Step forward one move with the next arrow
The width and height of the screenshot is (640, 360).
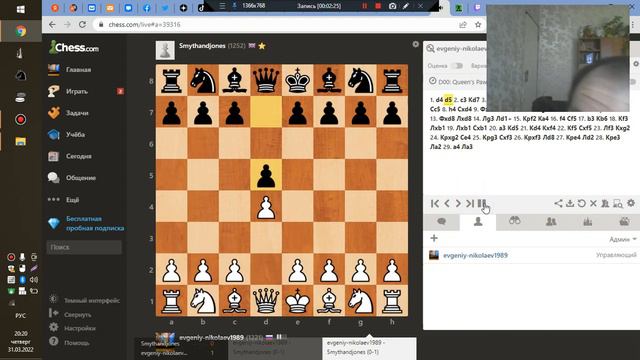pos(458,203)
